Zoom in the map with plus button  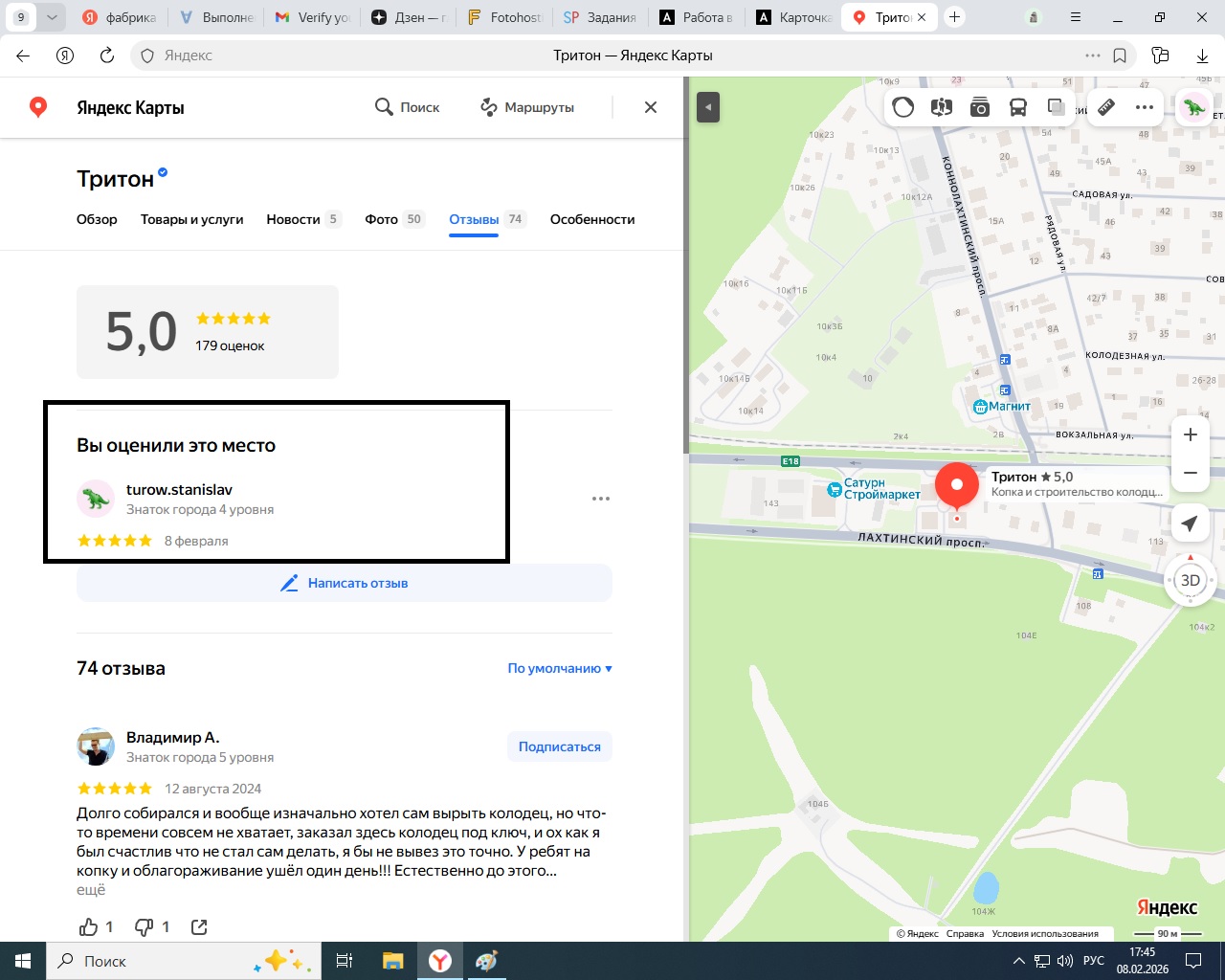point(1191,434)
